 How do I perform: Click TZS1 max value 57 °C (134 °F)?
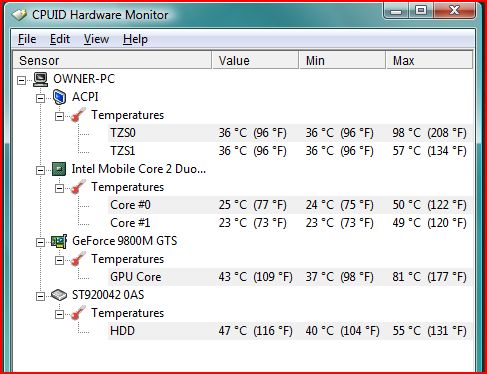[429, 151]
